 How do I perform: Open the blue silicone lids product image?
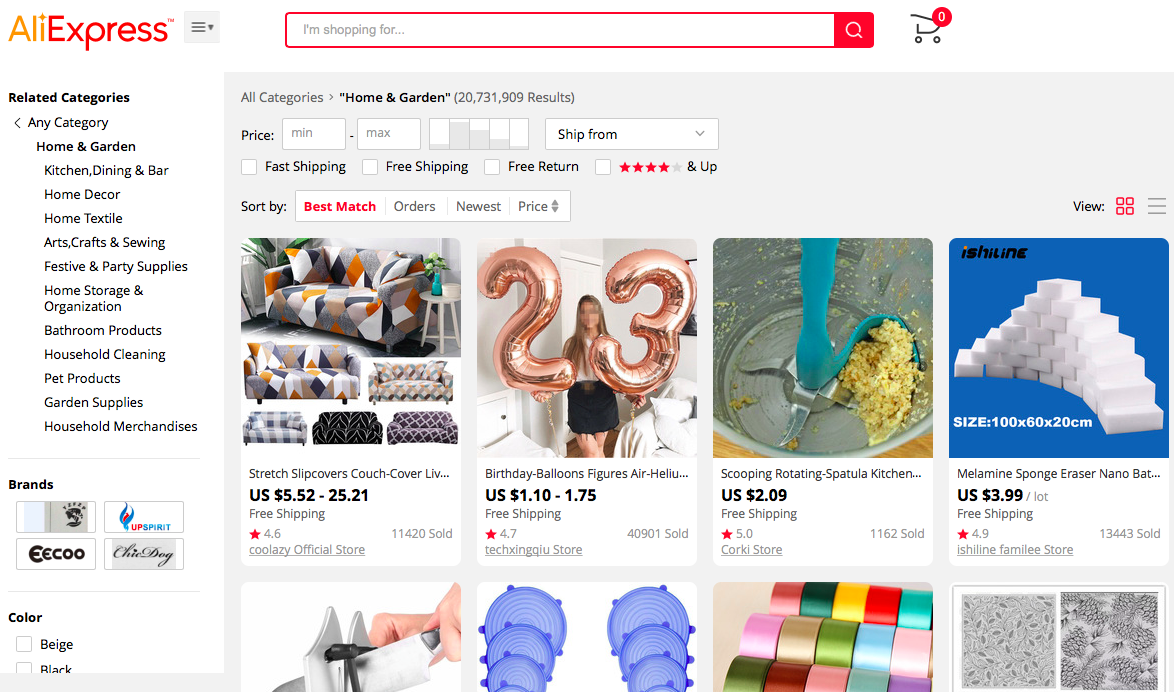587,637
